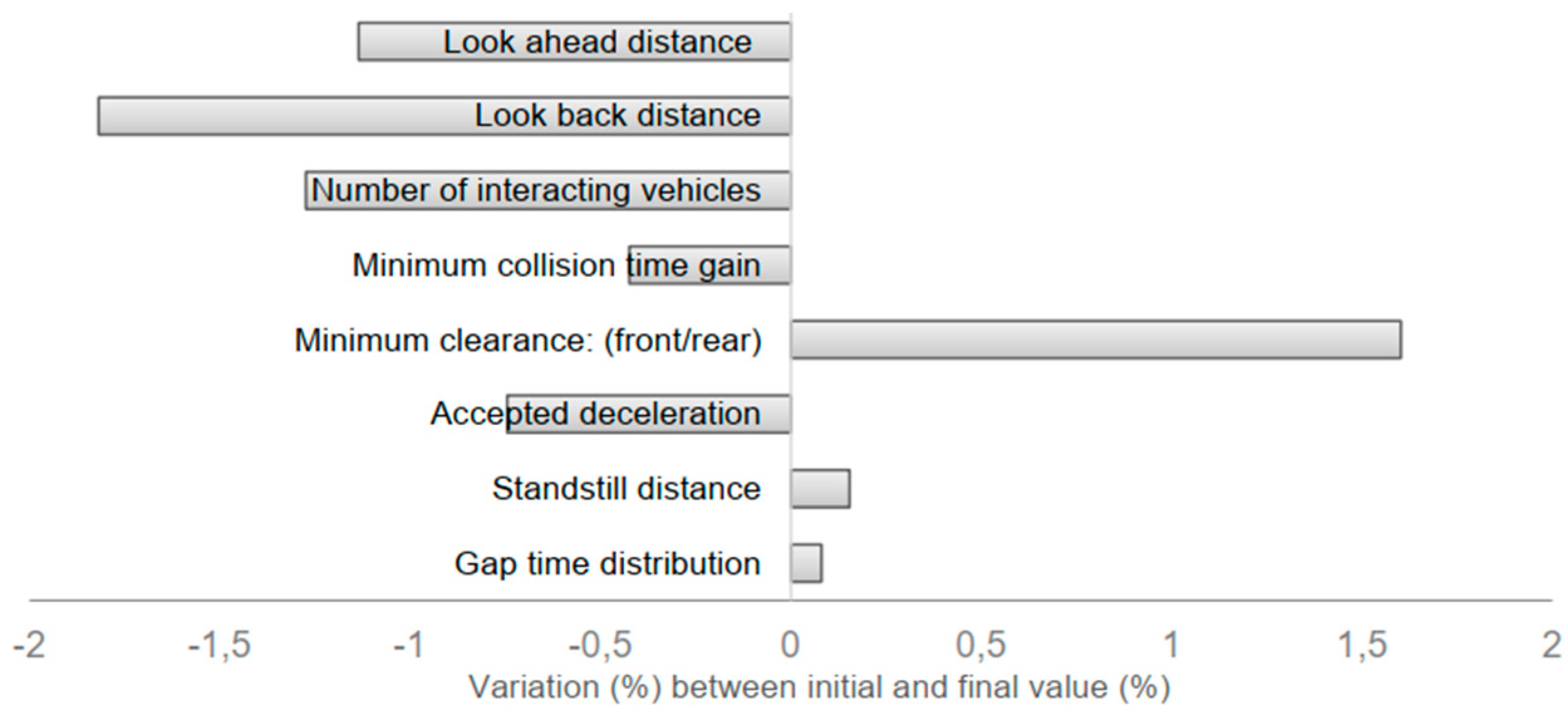Click the "Minimum clearance: (front/rear)" label text

tap(528, 341)
